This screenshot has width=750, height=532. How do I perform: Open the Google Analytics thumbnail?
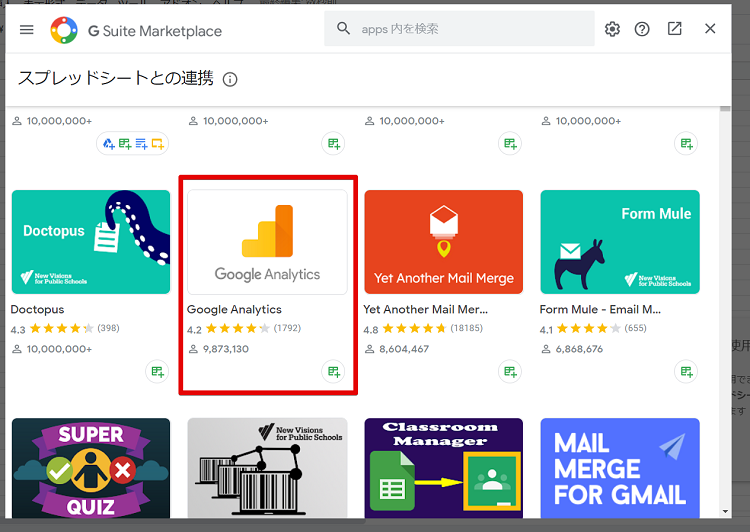(x=267, y=242)
